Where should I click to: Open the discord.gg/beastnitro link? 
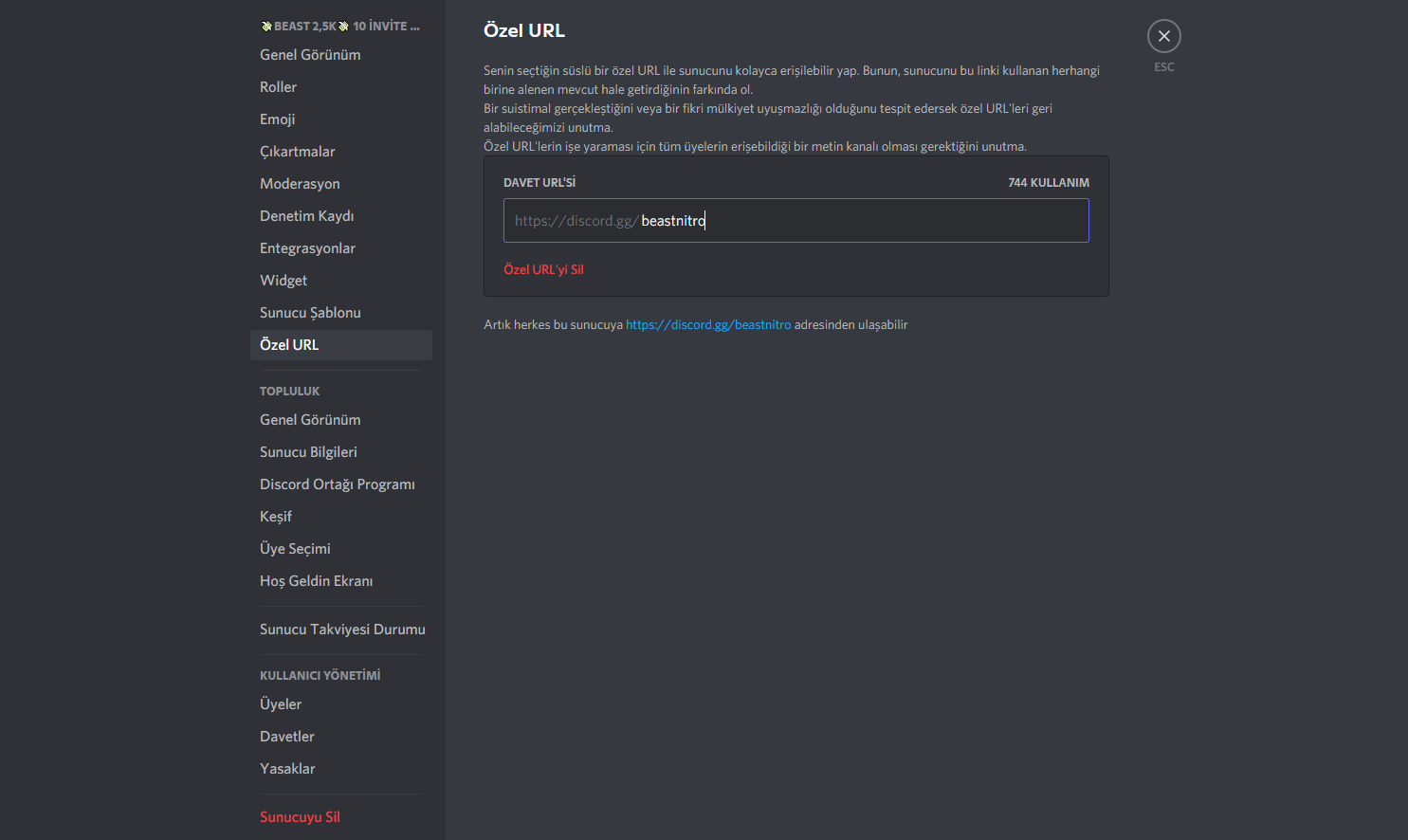(708, 325)
